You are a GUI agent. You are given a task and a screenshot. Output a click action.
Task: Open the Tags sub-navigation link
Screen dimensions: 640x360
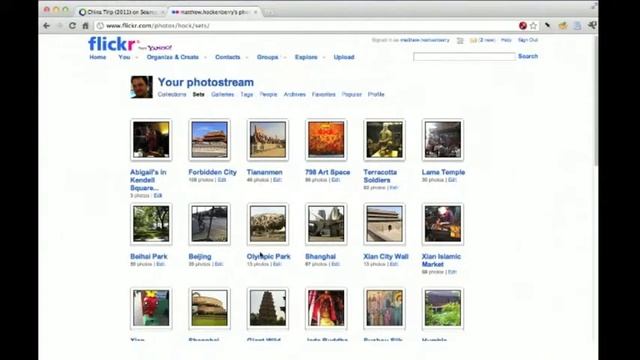[x=247, y=94]
